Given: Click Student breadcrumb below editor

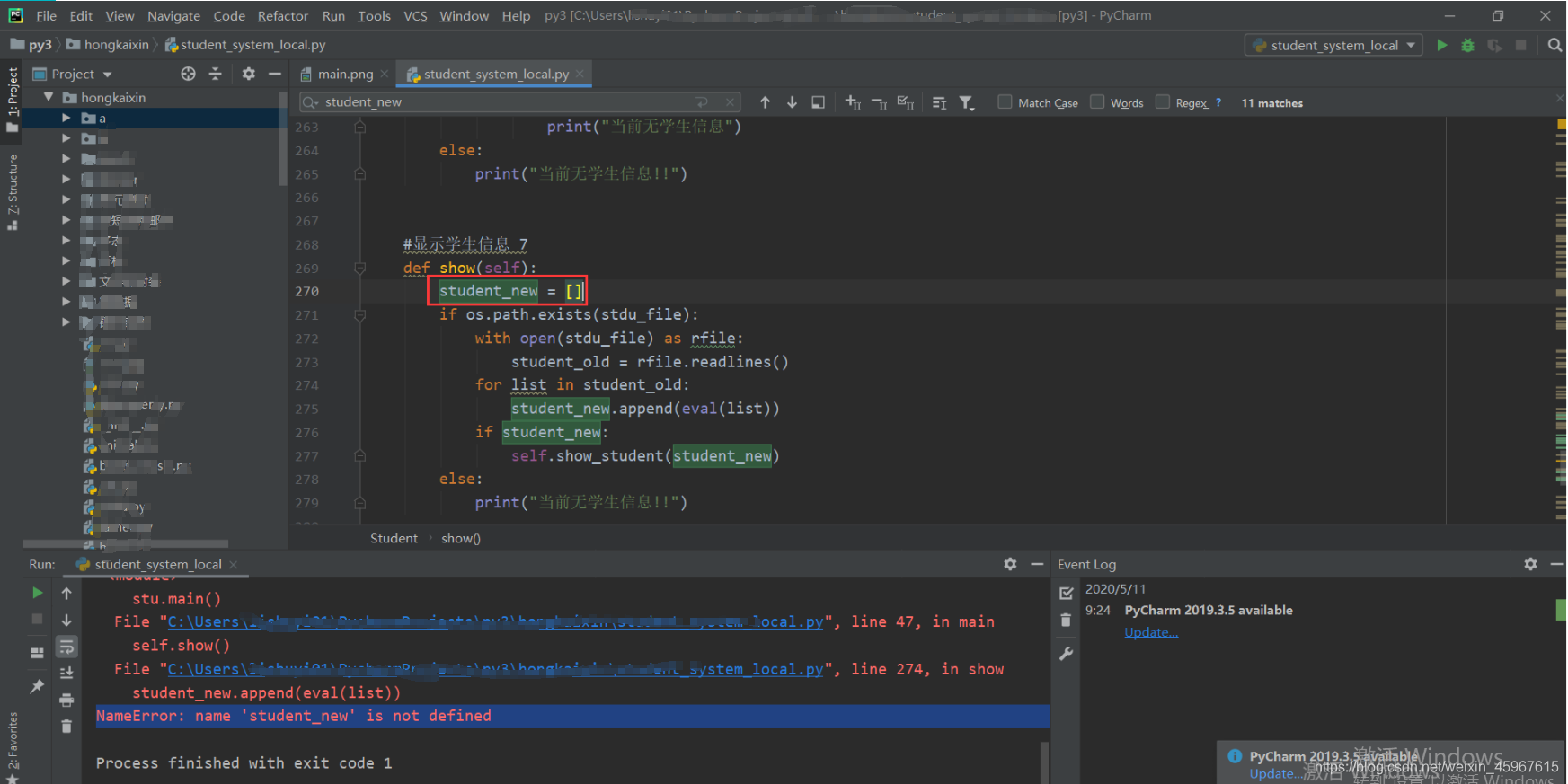Looking at the screenshot, I should pos(394,538).
